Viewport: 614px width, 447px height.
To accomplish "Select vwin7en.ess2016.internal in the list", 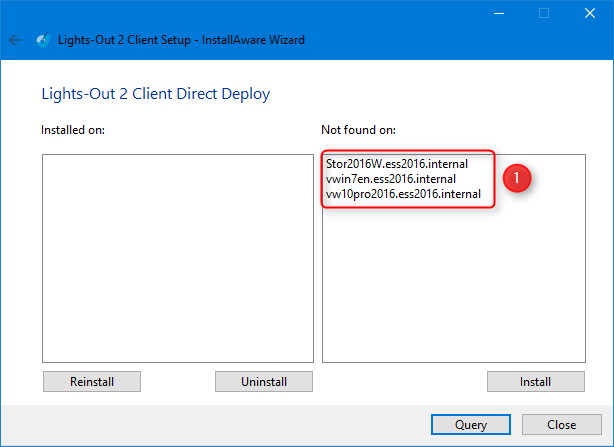I will tap(391, 179).
